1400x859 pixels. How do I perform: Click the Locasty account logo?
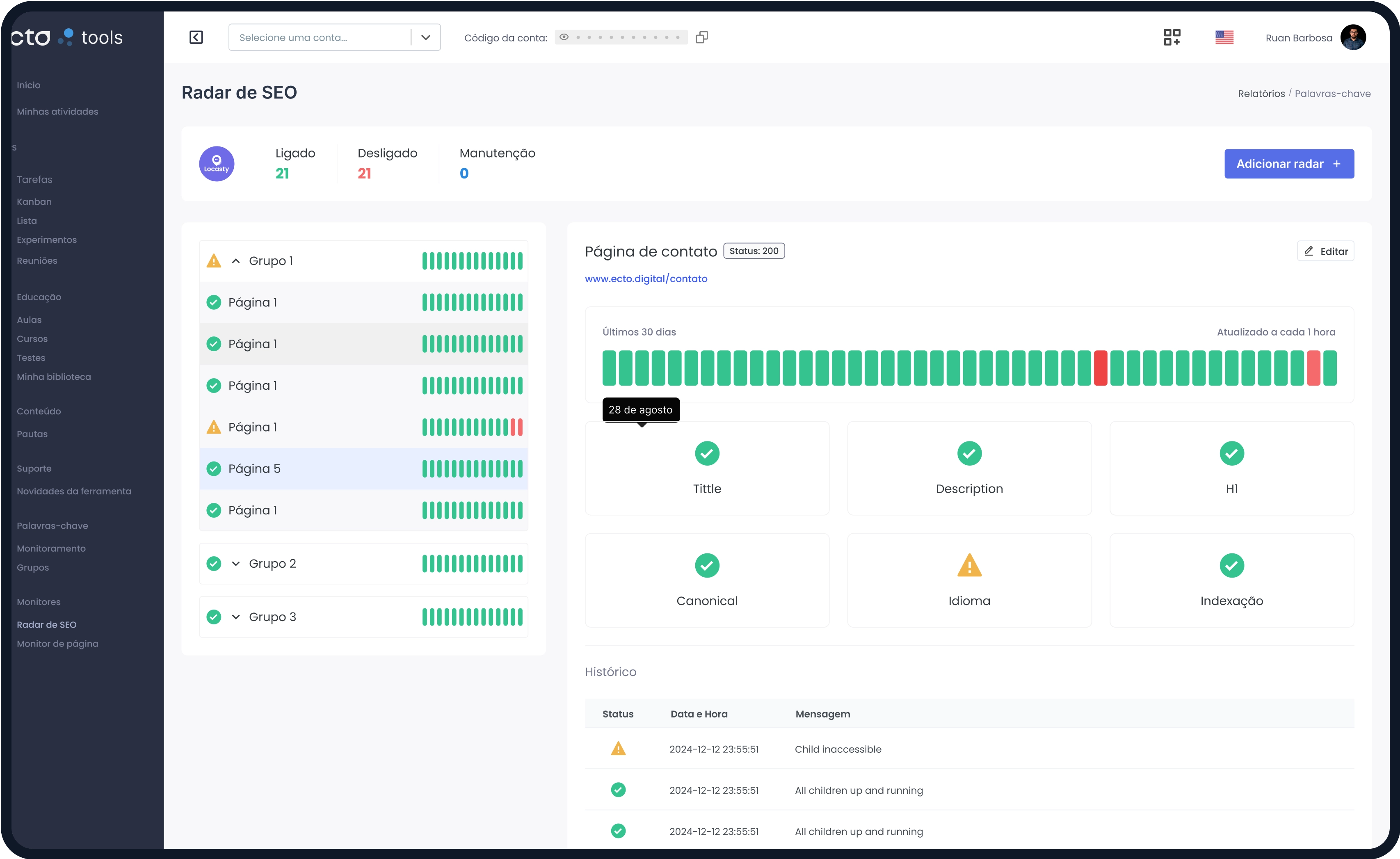pos(217,164)
